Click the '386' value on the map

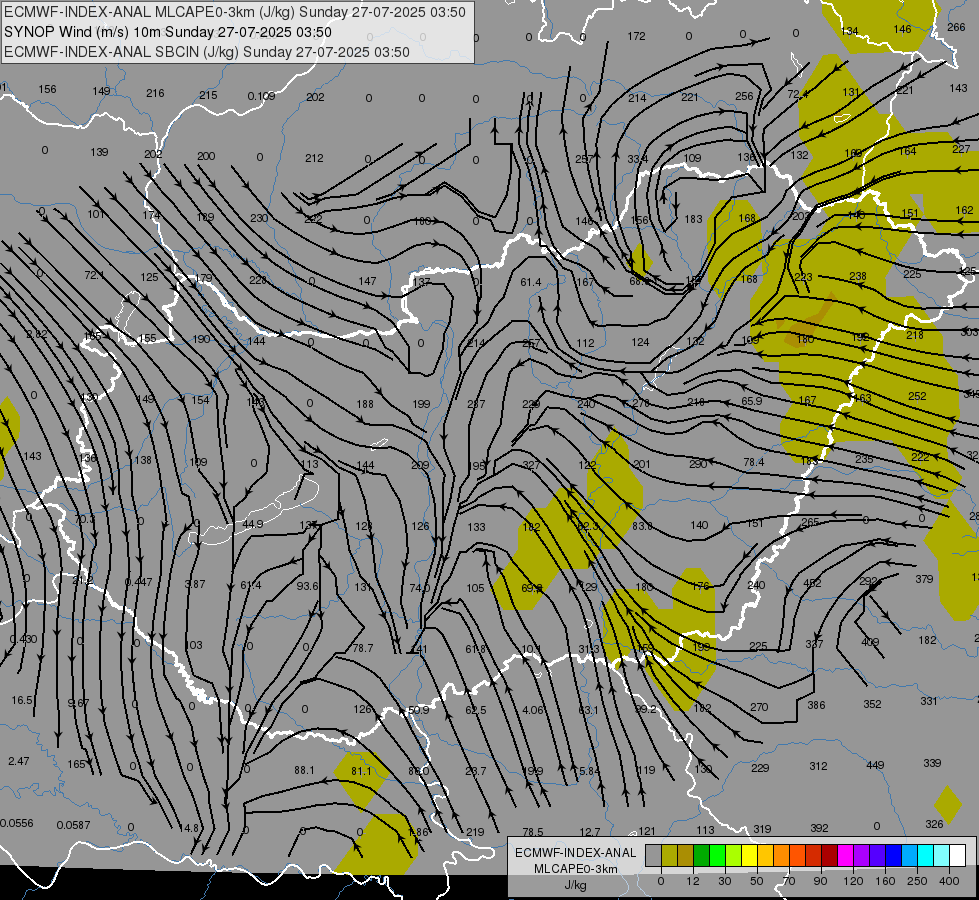[x=816, y=705]
